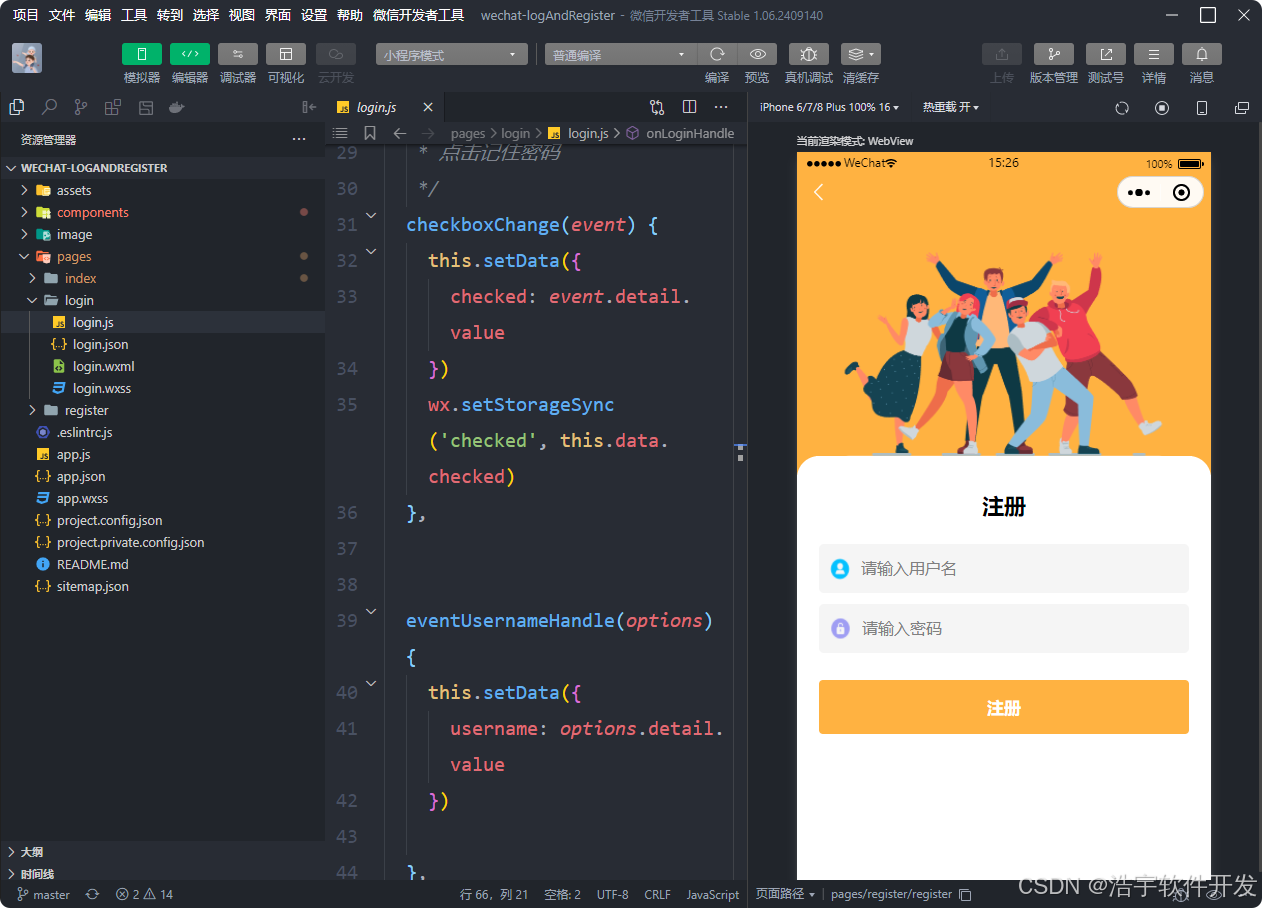Click the real device debug bug icon
Screen dimensions: 1262x908
click(x=808, y=54)
